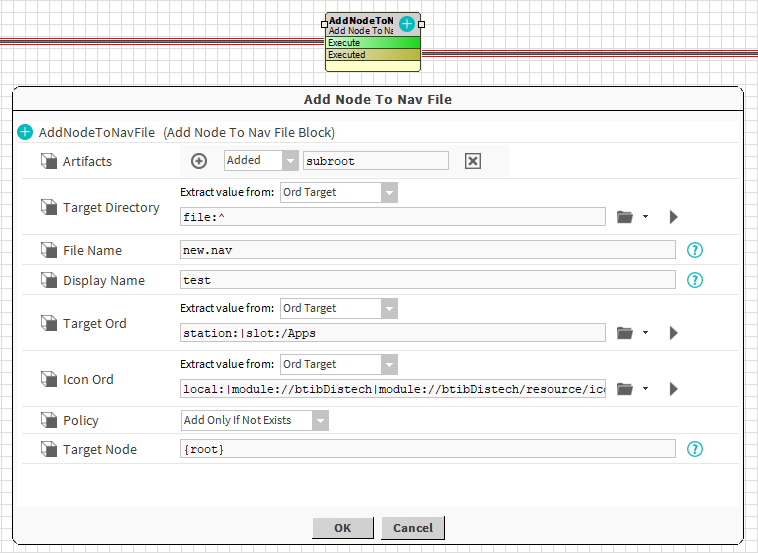Click help icon next to Target Node
The width and height of the screenshot is (758, 553).
696,450
